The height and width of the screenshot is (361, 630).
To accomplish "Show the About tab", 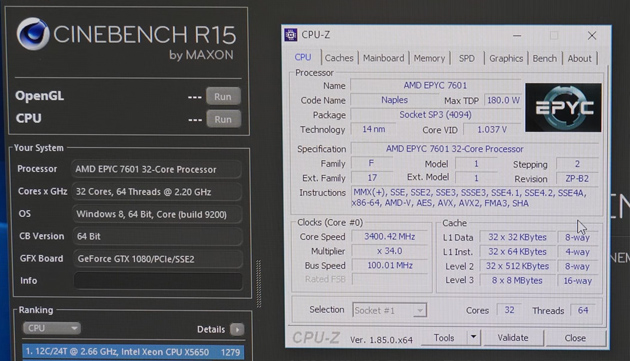I will 579,58.
